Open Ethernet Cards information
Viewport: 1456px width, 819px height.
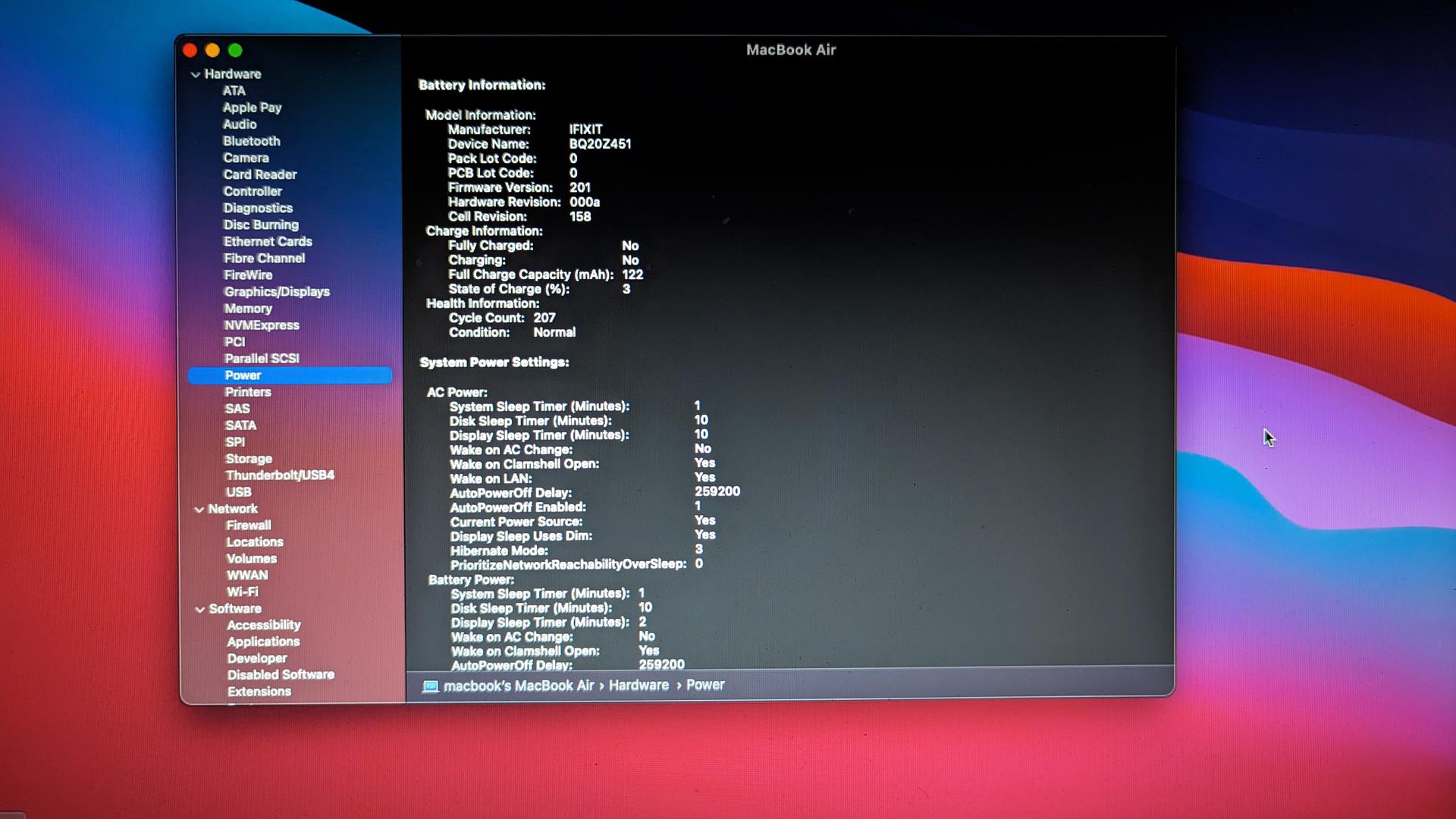pyautogui.click(x=268, y=242)
